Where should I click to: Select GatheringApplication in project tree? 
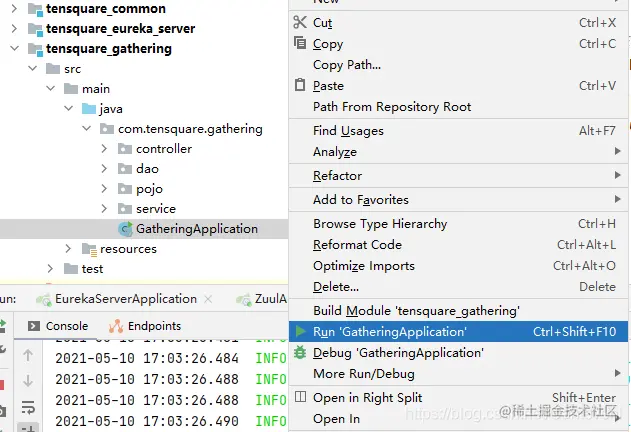pos(144,229)
